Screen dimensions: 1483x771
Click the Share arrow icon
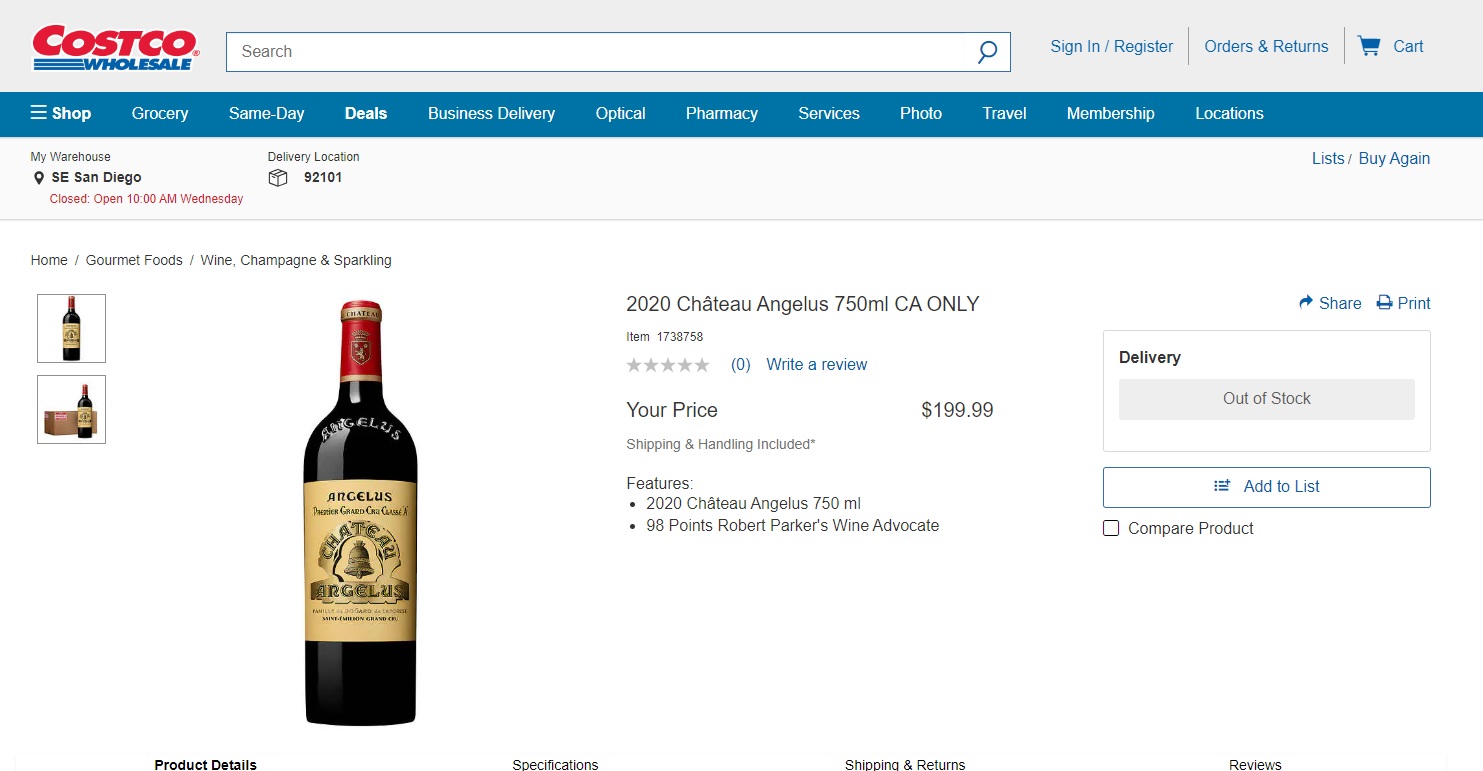click(1306, 303)
